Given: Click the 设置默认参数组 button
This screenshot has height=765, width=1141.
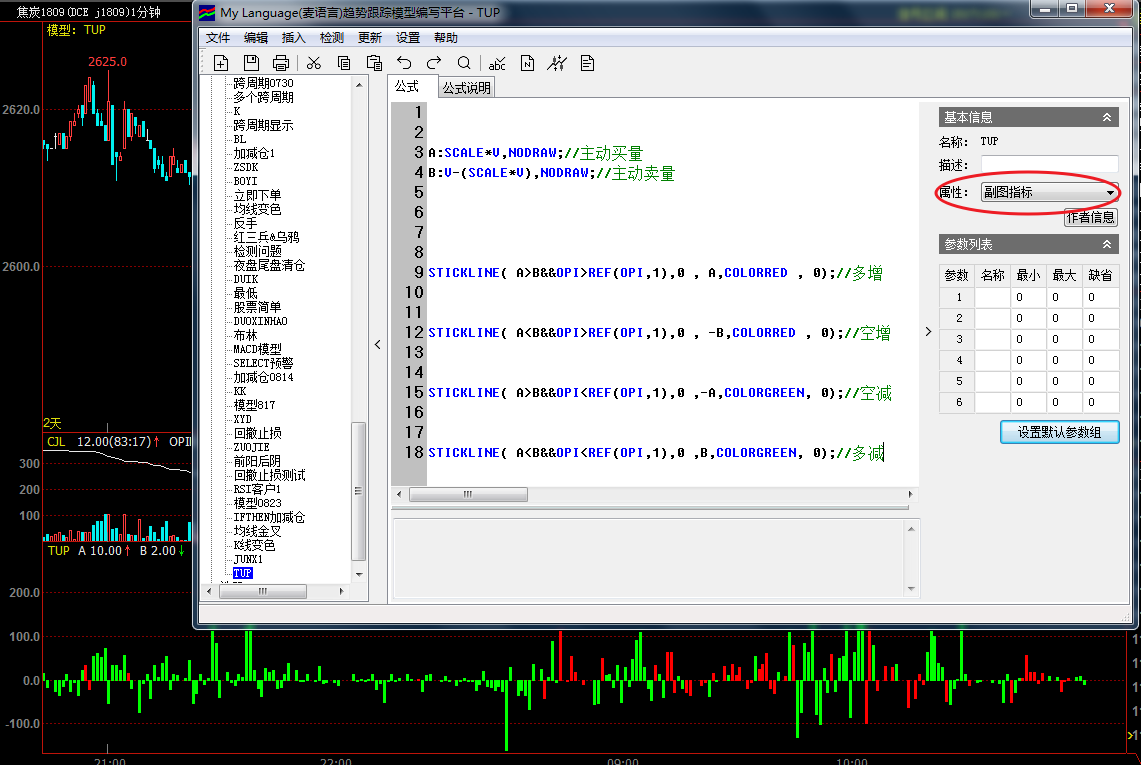Looking at the screenshot, I should [1060, 432].
